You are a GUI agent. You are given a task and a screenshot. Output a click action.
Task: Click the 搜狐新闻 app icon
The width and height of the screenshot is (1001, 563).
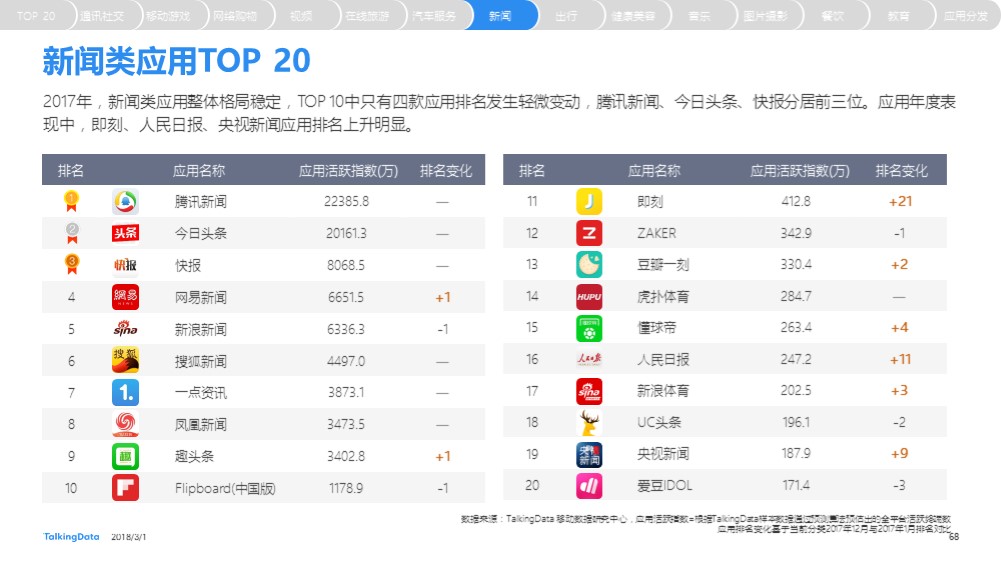pos(125,361)
